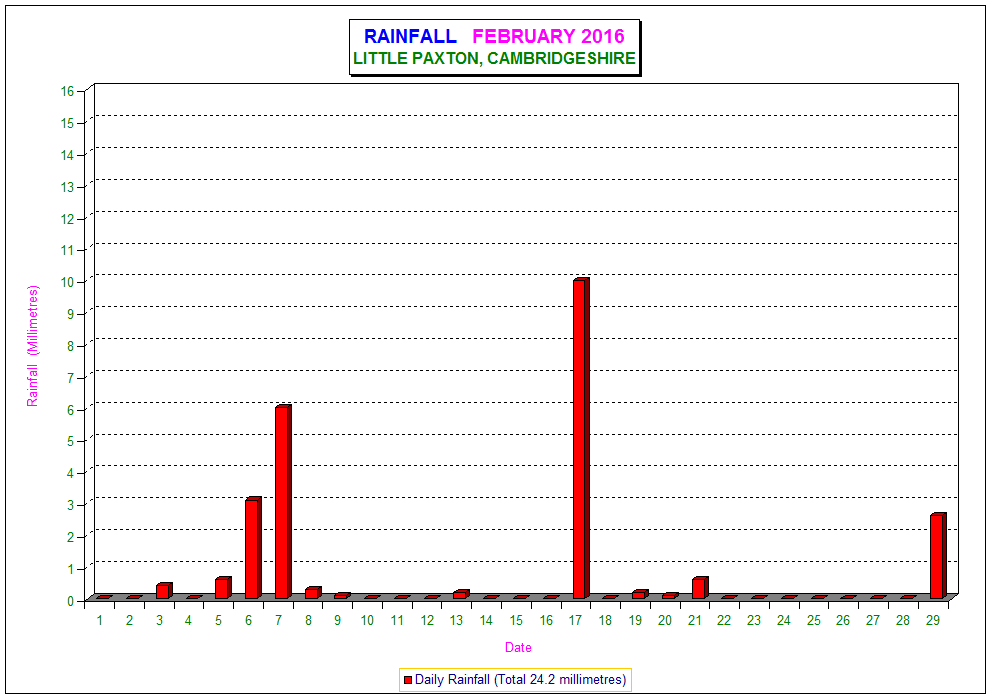Screen dimensions: 991x698
Task: Click x-axis date label '14'
Action: click(x=486, y=620)
